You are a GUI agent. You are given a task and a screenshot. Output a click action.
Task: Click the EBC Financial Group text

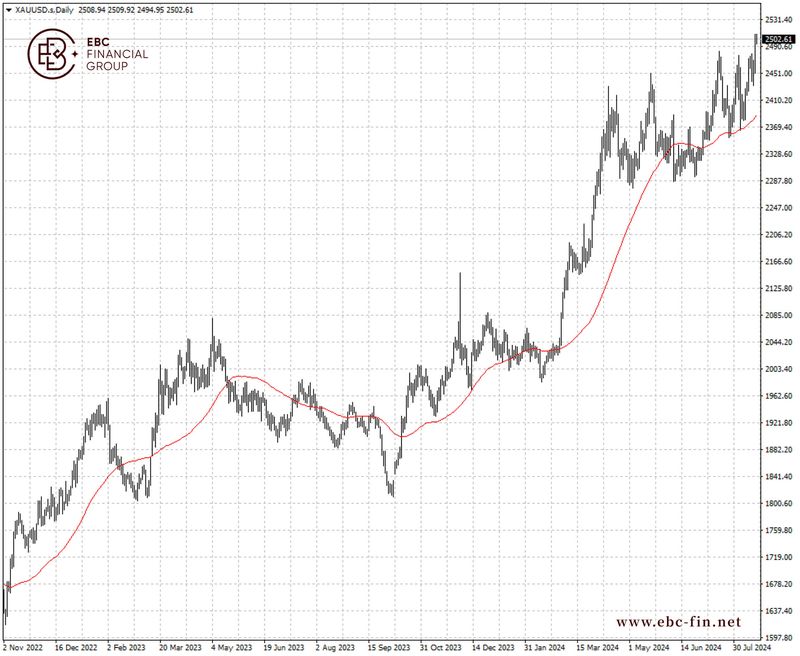coord(117,55)
